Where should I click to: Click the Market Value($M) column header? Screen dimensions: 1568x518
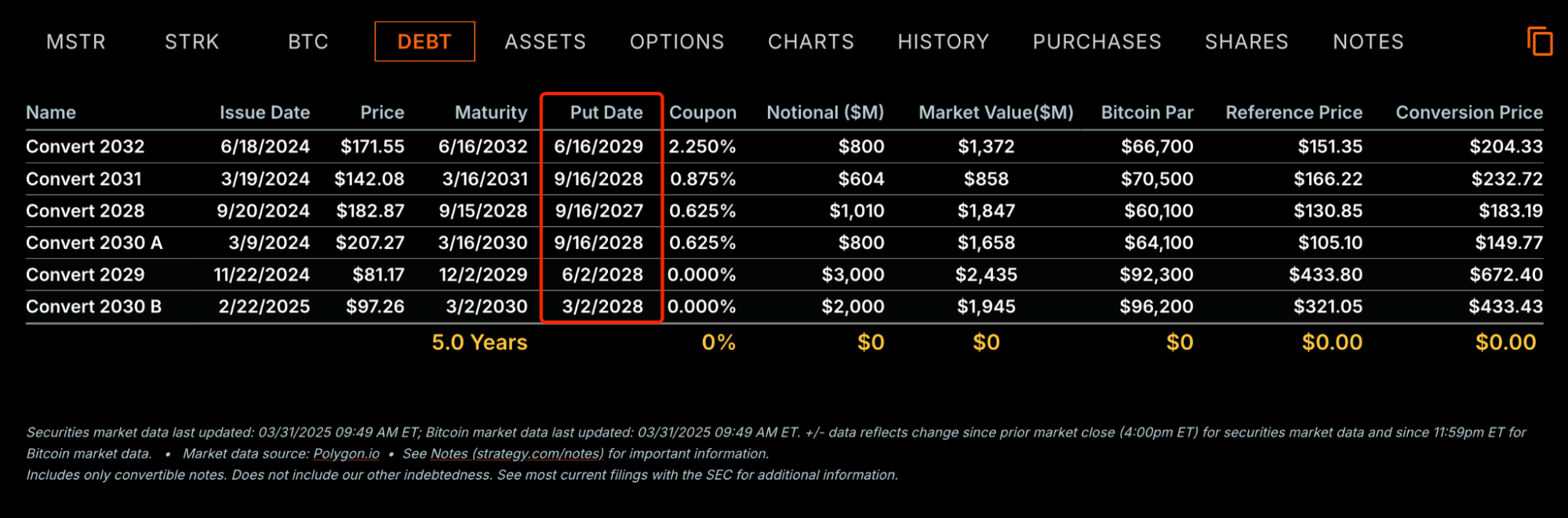point(995,113)
